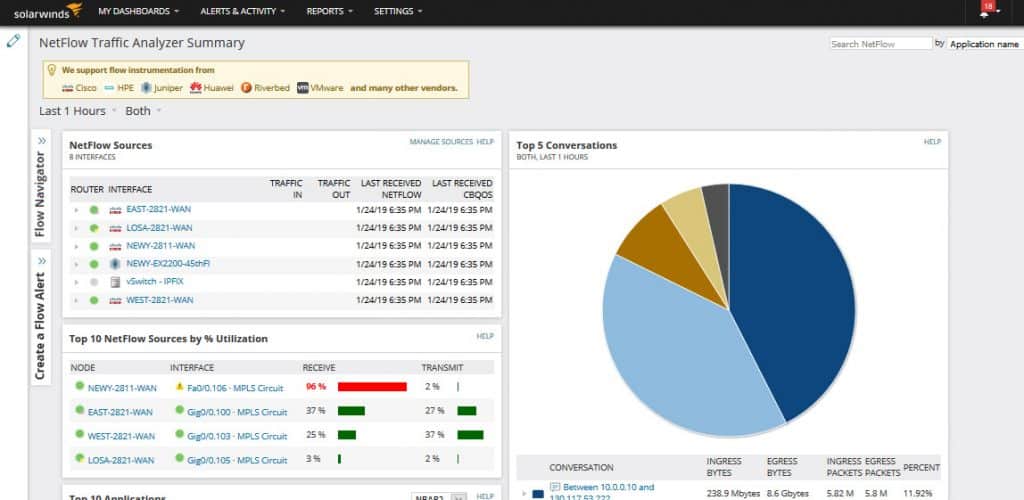
Task: Open the Settings menu
Action: coord(398,11)
